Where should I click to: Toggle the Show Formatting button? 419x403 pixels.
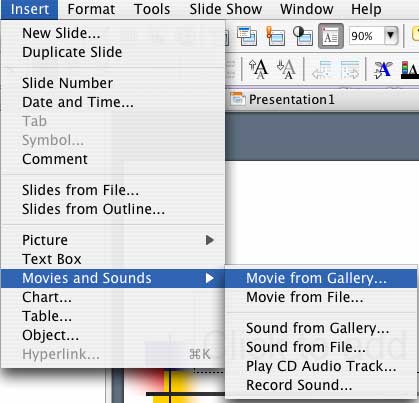coord(331,36)
